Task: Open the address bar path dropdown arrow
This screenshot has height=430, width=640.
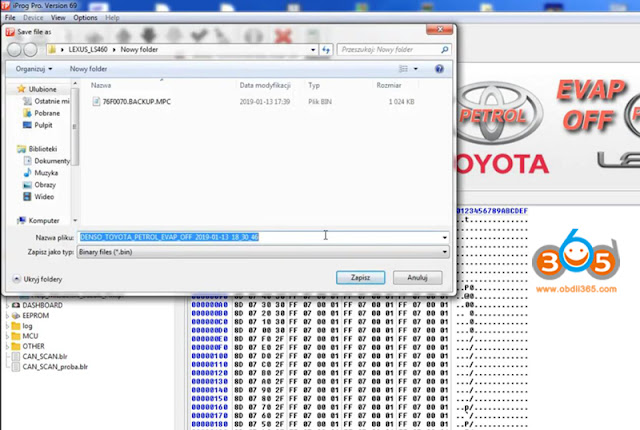Action: (313, 50)
